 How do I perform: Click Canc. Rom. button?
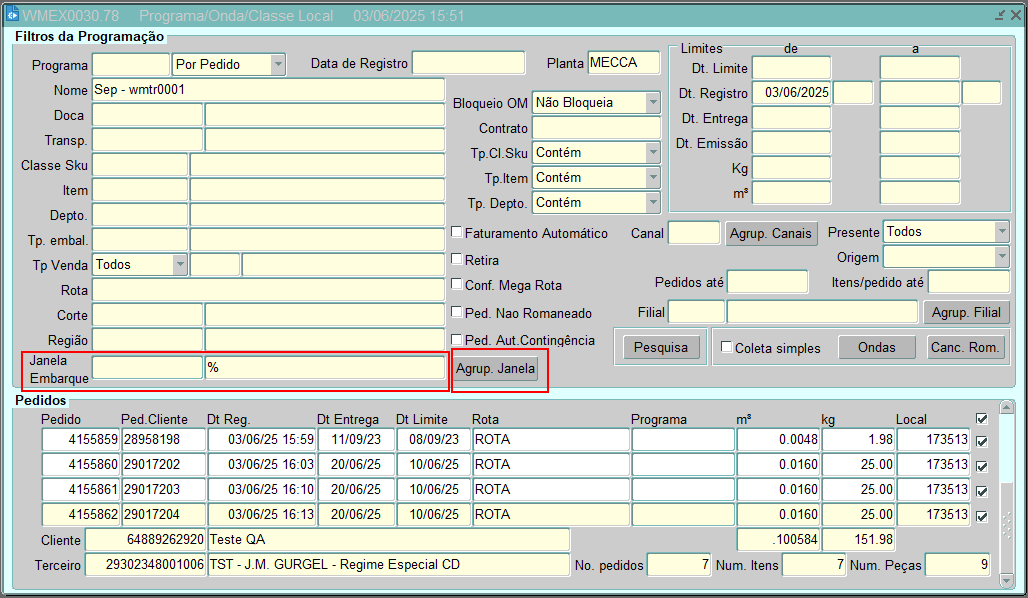click(965, 347)
